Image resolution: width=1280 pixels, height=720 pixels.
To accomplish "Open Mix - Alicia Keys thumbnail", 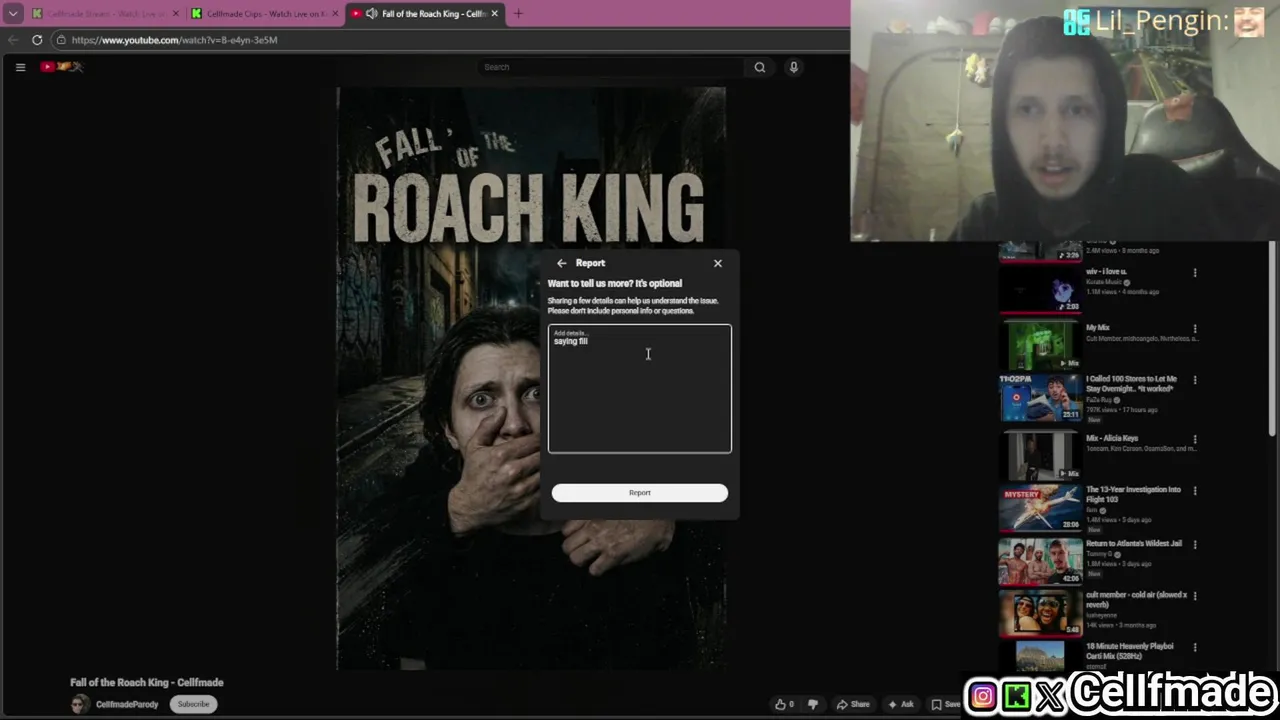I will [x=1040, y=455].
